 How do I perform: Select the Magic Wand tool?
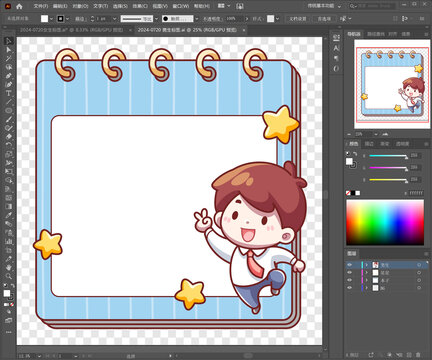pyautogui.click(x=8, y=58)
